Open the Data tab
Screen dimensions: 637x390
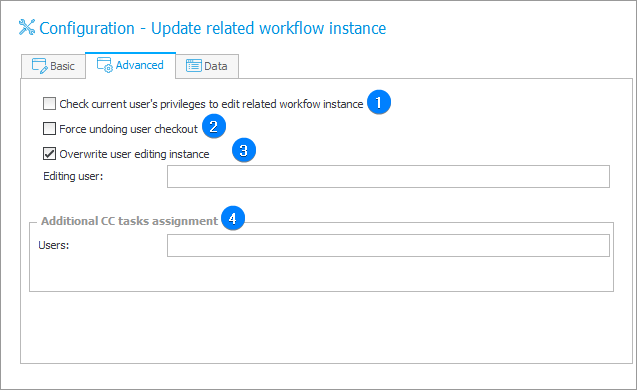point(207,66)
